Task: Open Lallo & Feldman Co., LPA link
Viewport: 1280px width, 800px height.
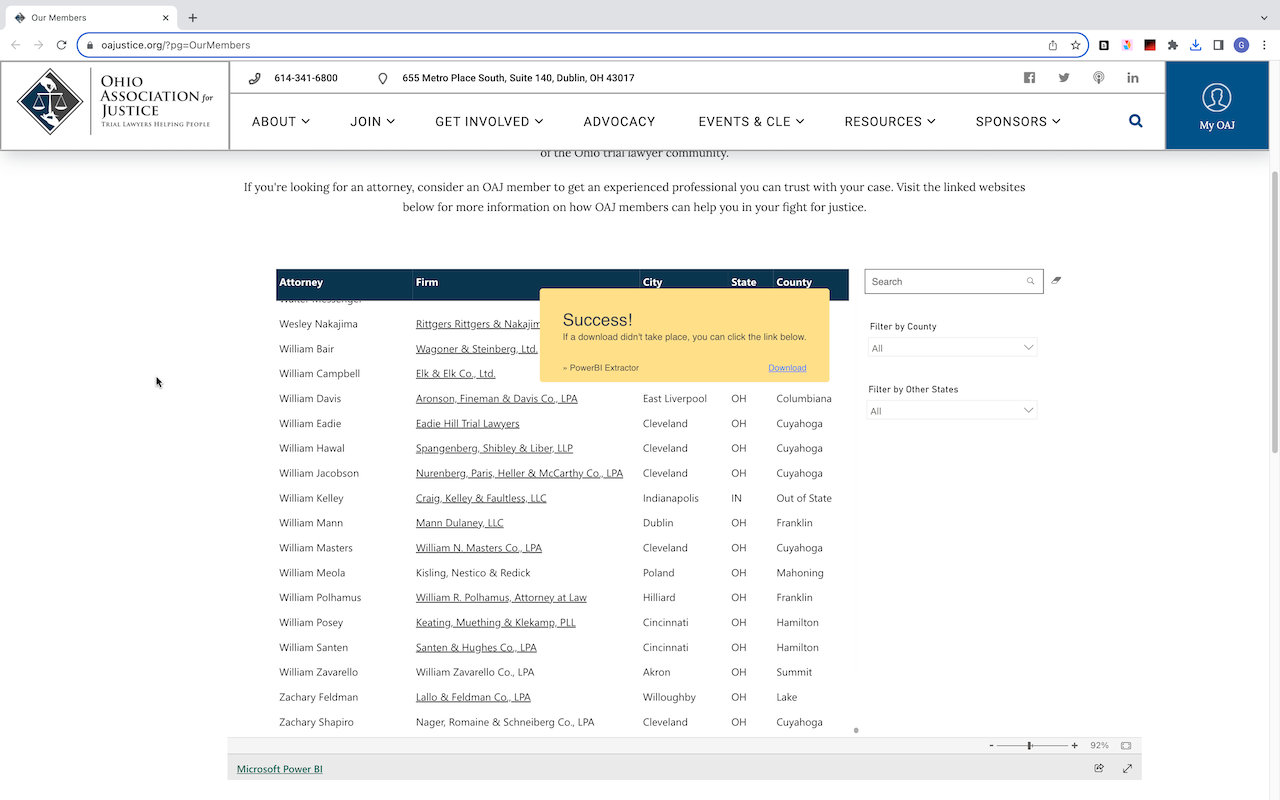Action: (x=473, y=697)
